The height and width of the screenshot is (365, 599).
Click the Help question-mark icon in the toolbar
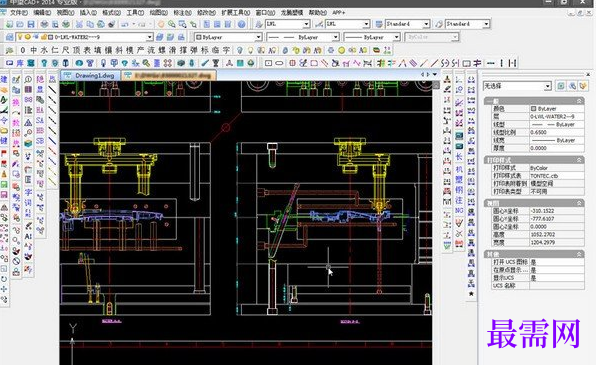pos(241,24)
